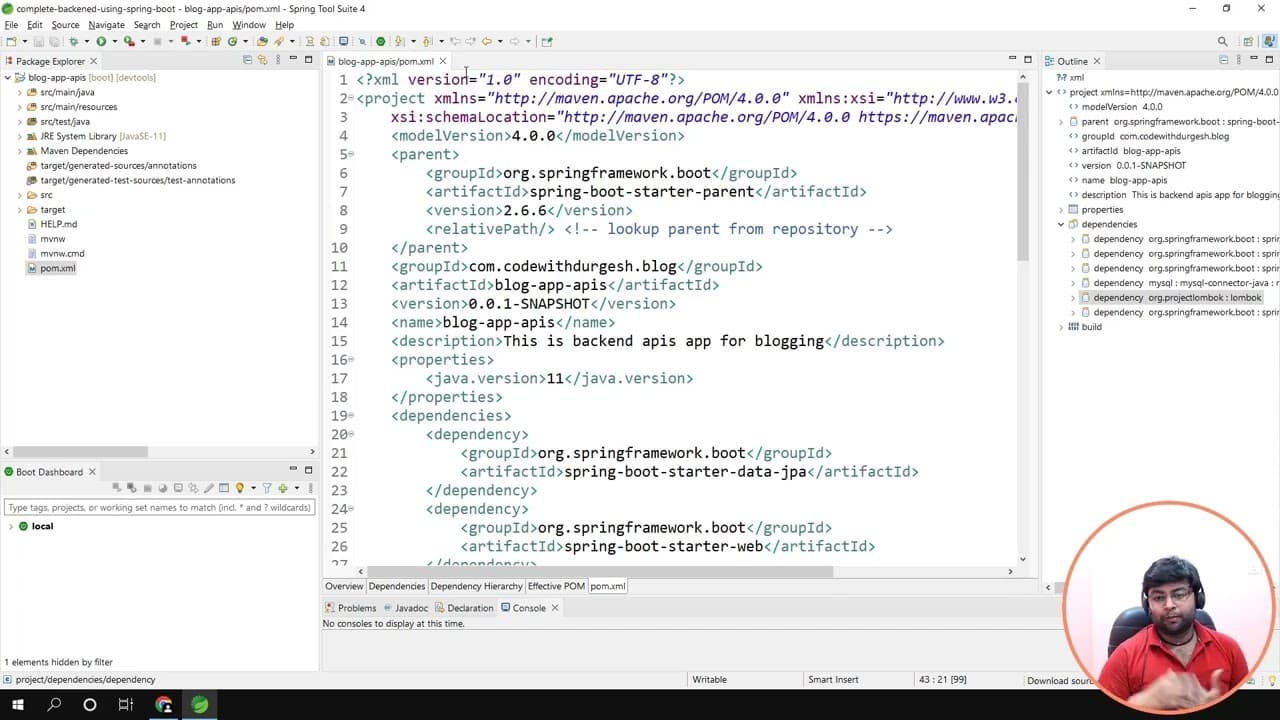Switch to Effective POM tab
Image resolution: width=1280 pixels, height=720 pixels.
tap(556, 586)
